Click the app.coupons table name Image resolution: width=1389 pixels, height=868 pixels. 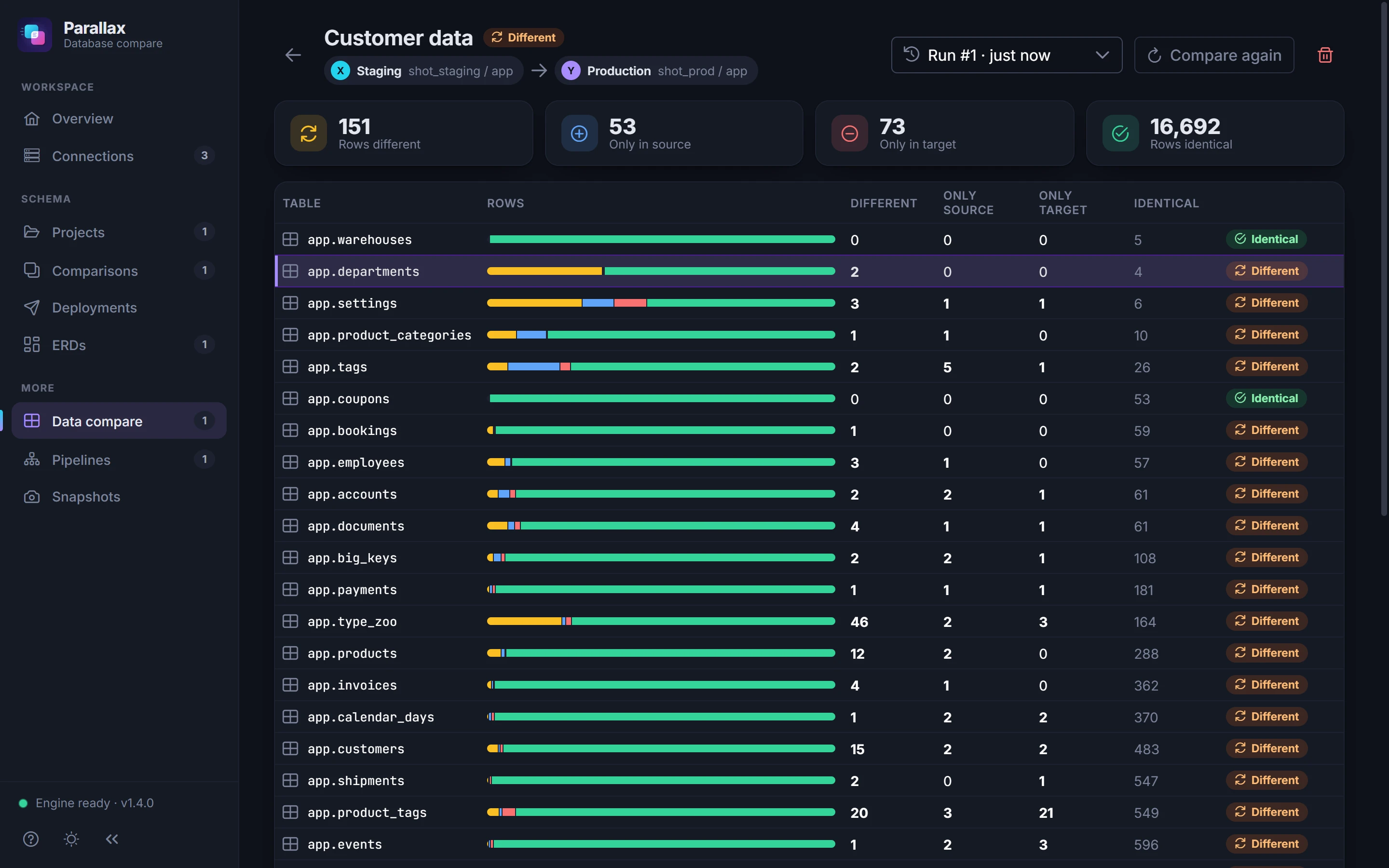point(348,399)
